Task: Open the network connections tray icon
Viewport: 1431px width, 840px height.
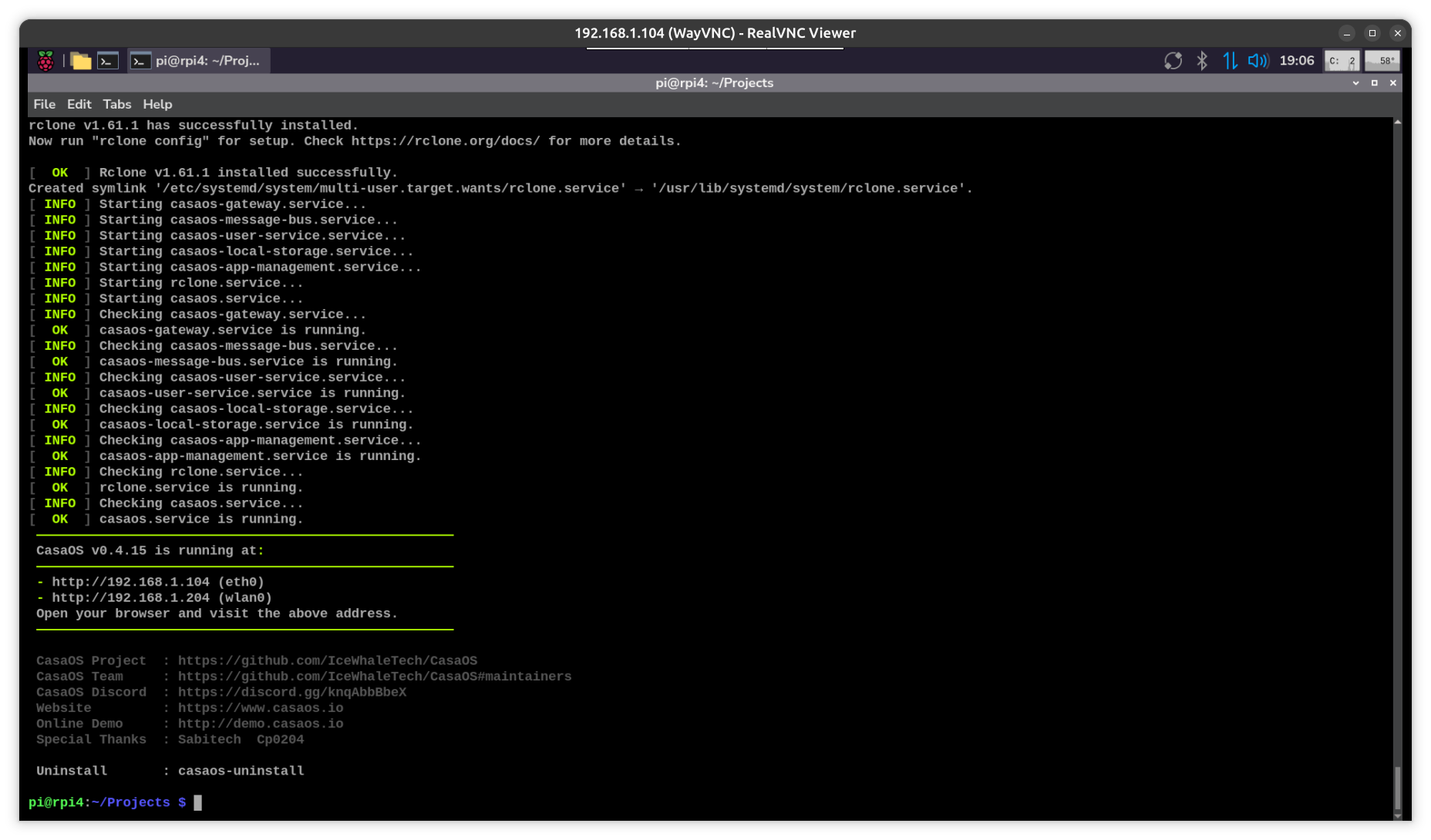Action: (1230, 61)
